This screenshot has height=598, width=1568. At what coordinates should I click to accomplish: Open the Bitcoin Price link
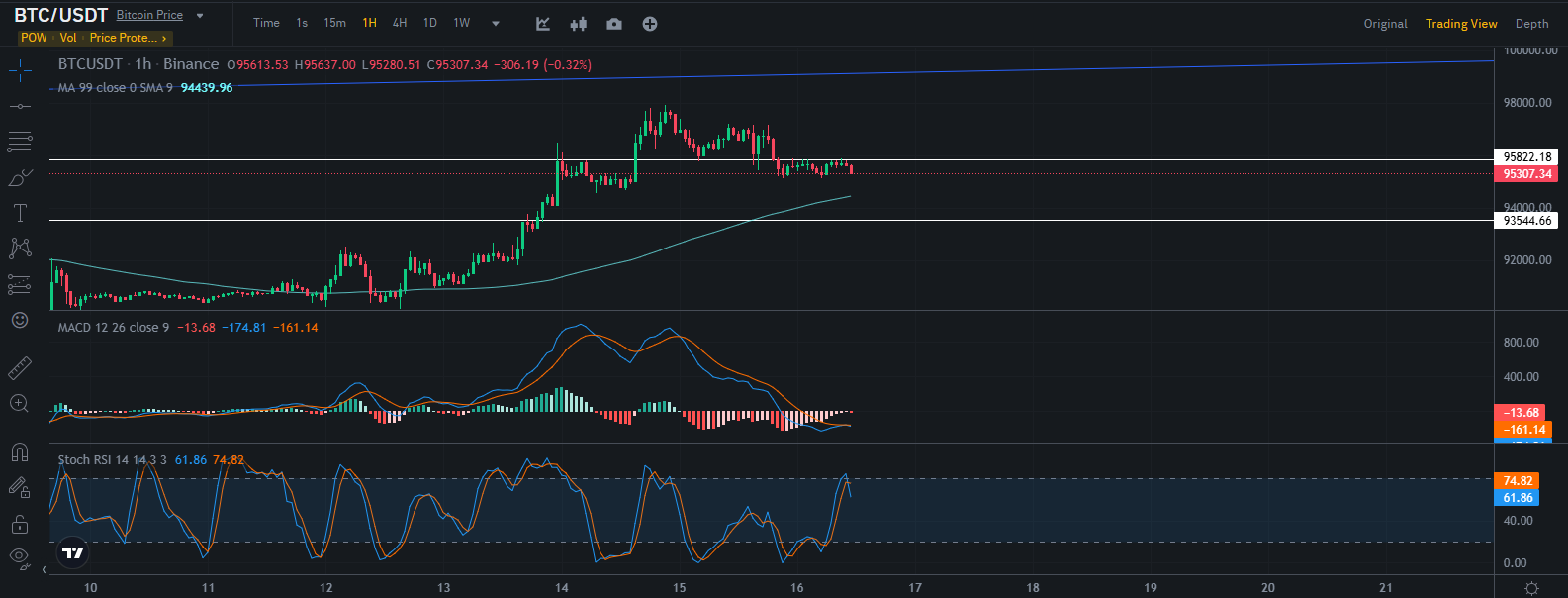point(149,15)
